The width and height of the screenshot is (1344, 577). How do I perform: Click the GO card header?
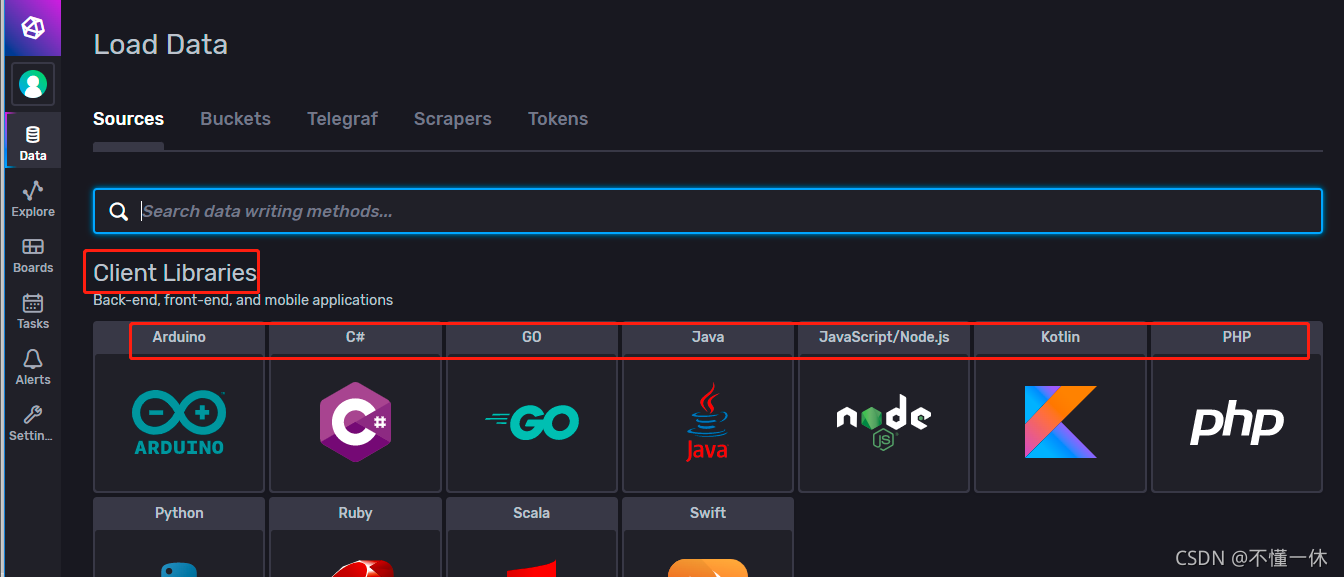[x=532, y=337]
